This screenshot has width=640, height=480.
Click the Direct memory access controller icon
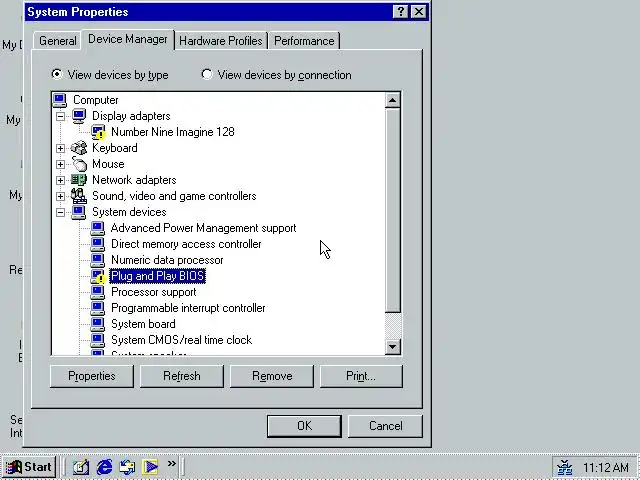click(x=98, y=244)
